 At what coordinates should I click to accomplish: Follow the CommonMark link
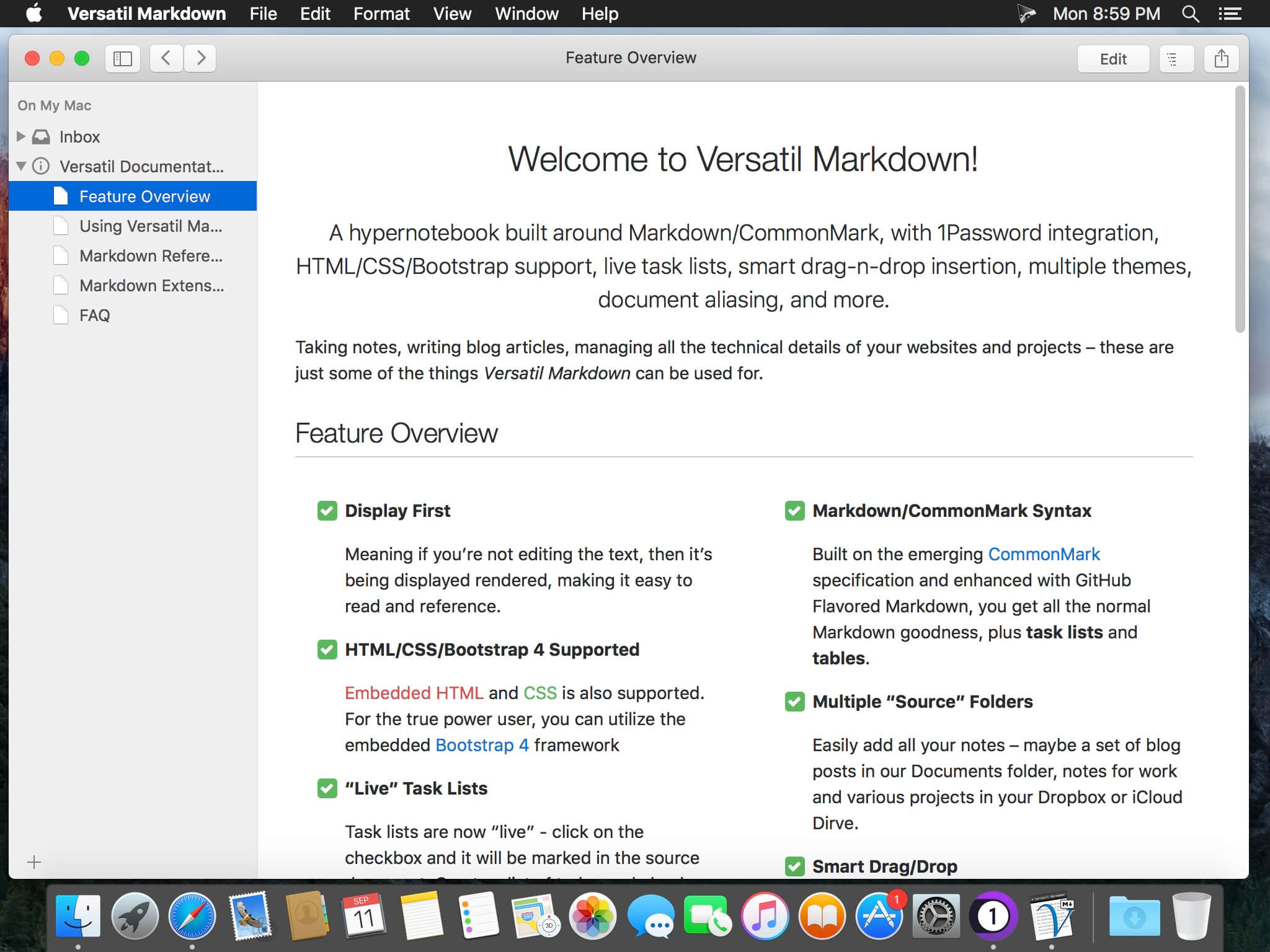(1044, 554)
